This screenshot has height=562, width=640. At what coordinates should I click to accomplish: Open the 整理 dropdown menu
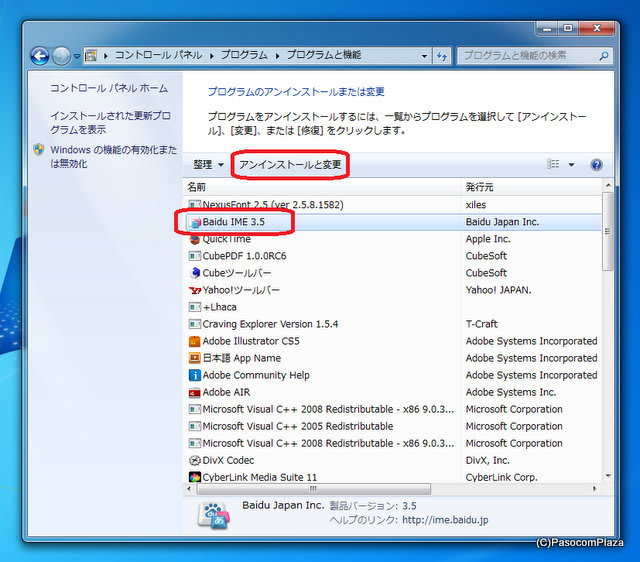(x=209, y=165)
